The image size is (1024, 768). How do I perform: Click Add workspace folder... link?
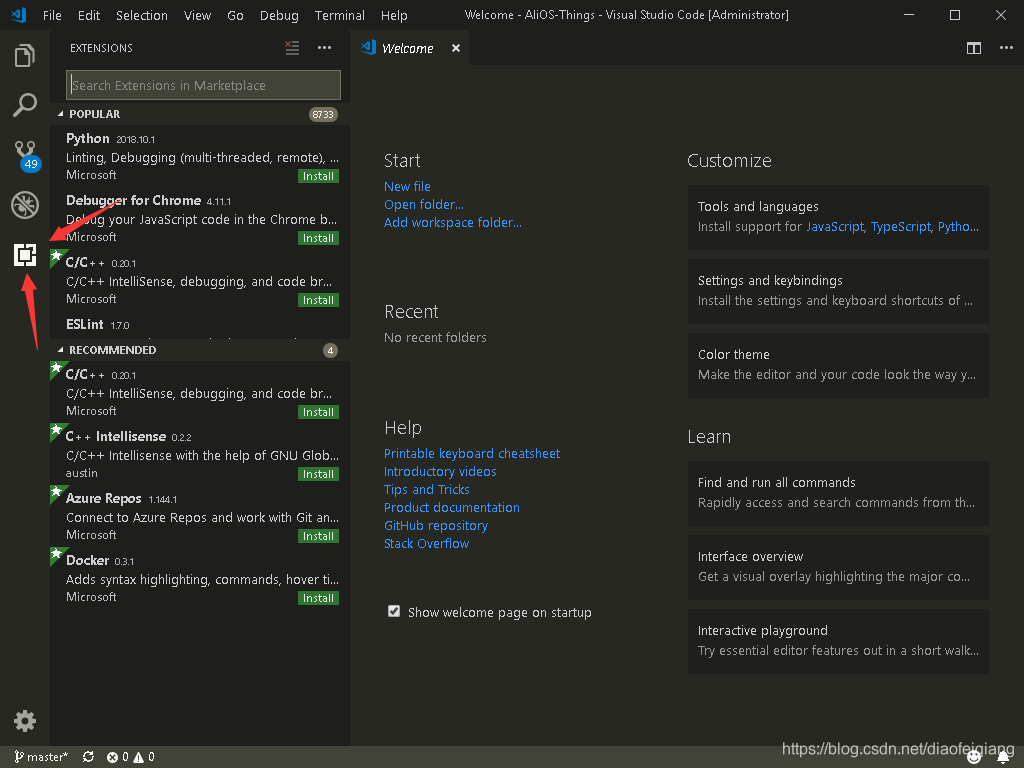(x=453, y=223)
